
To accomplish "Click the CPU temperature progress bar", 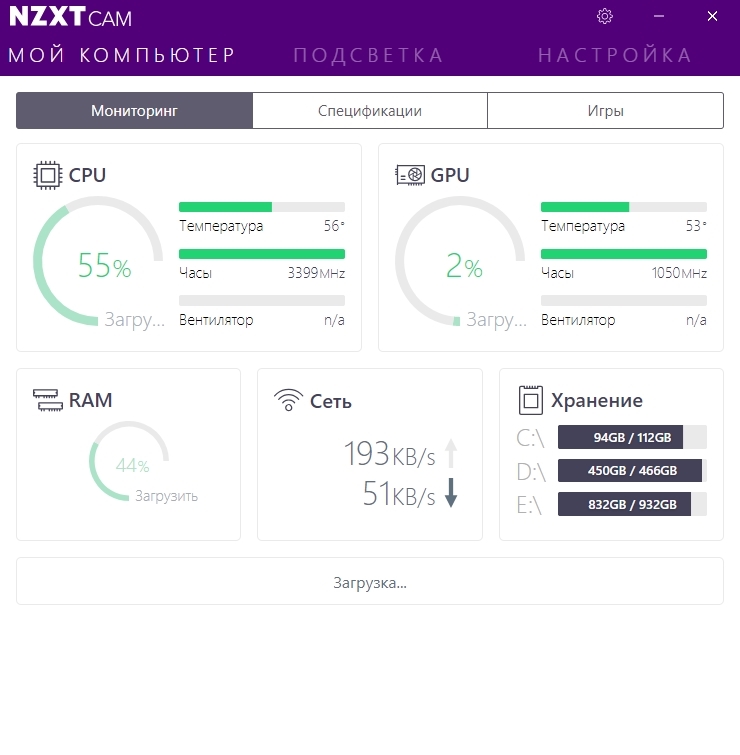I will (261, 207).
